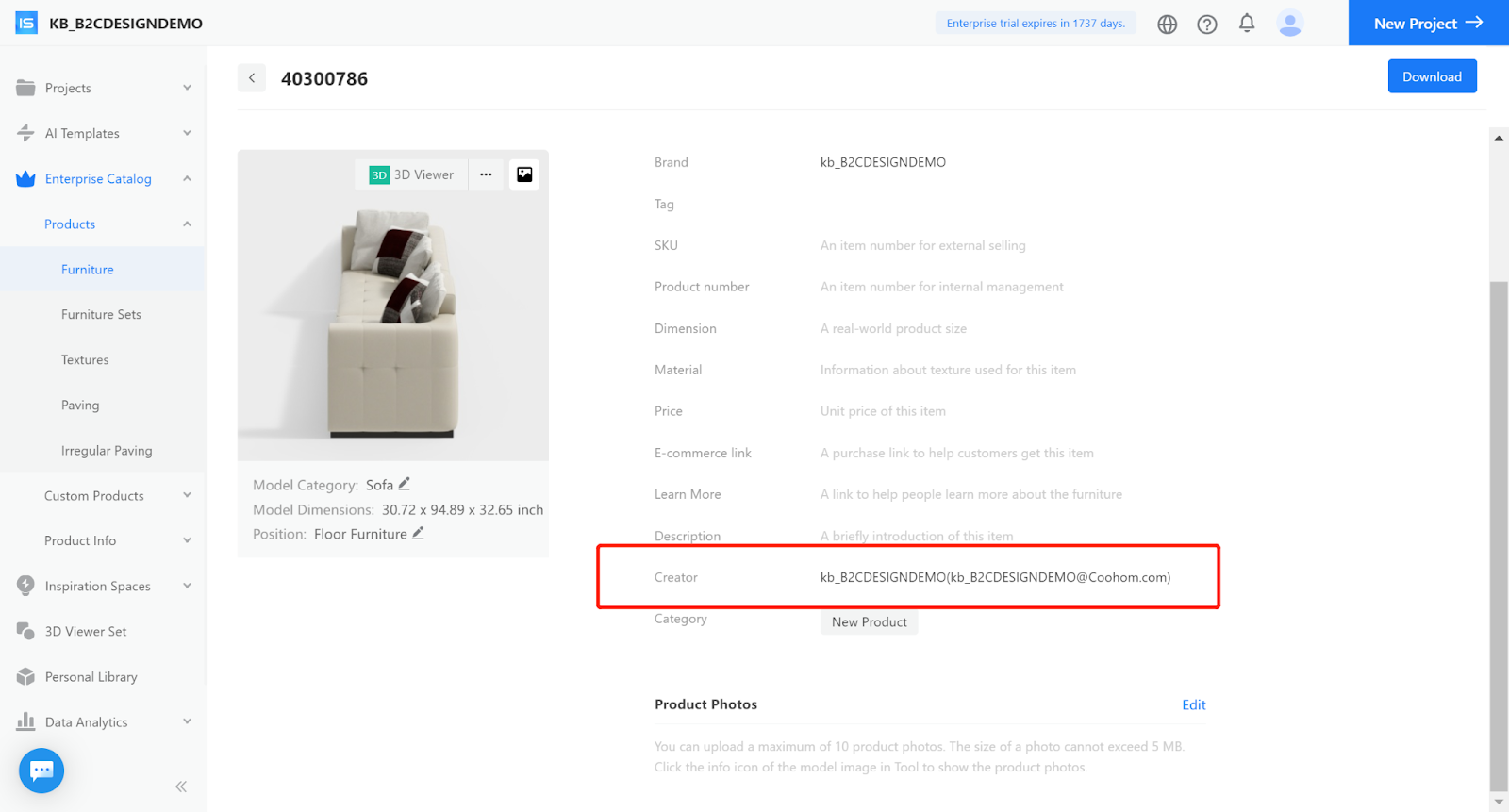
Task: Open the help question mark icon
Action: tap(1207, 25)
